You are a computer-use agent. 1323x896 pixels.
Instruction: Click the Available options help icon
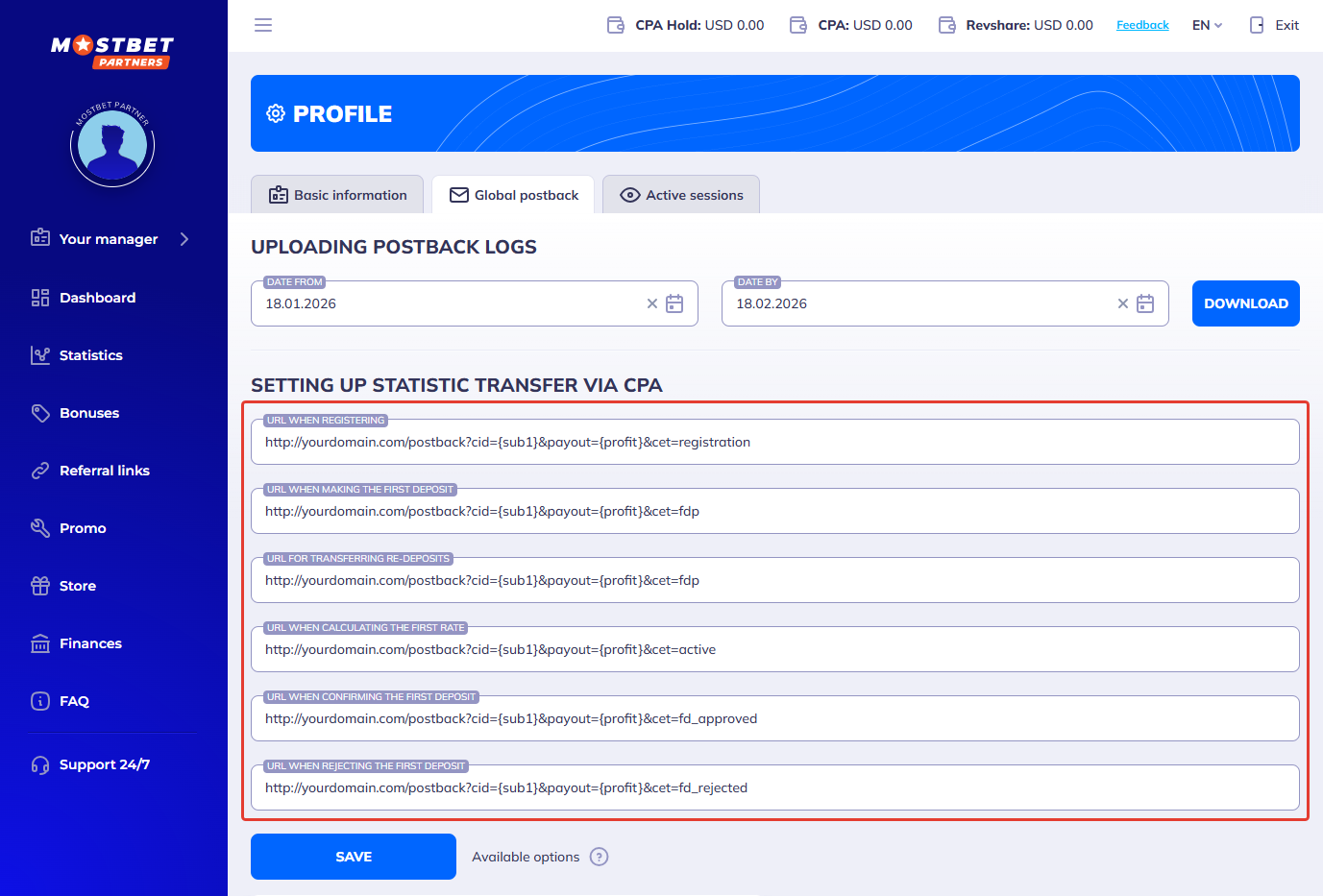tap(599, 857)
